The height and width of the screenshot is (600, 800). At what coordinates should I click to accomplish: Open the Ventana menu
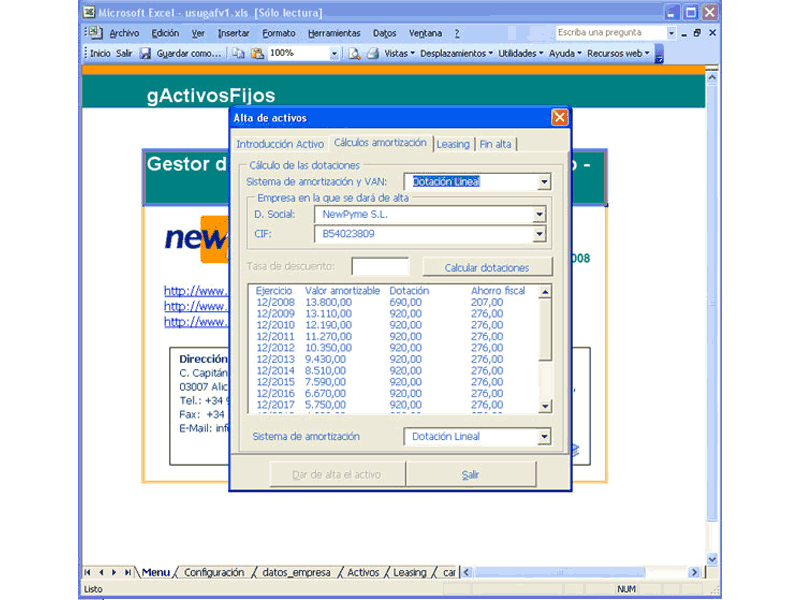click(x=425, y=33)
